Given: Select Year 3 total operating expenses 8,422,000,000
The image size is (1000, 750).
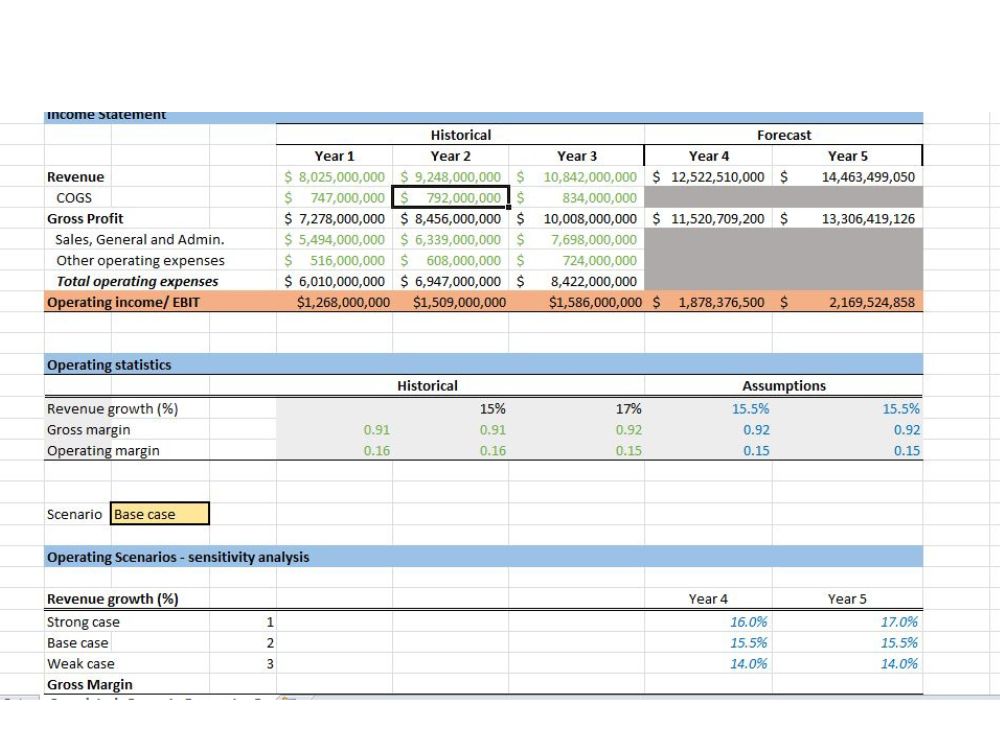Looking at the screenshot, I should (x=577, y=281).
